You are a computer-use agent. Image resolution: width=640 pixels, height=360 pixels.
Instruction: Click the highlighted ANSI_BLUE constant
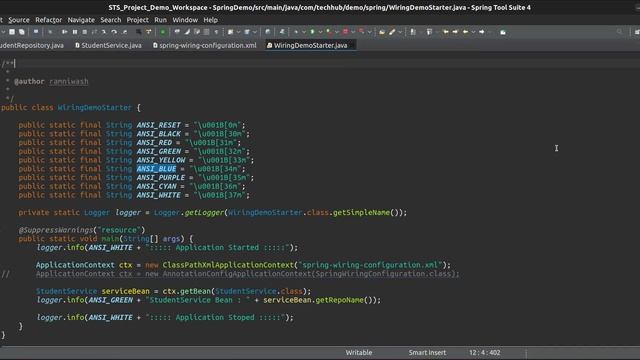tap(156, 169)
